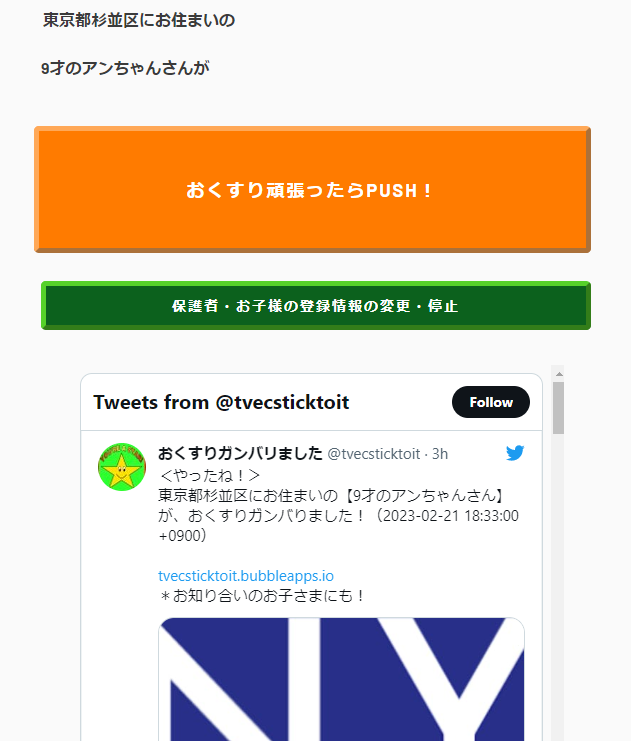631x741 pixels.
Task: Visit the tvecsticktoit.bubbleapps.io link
Action: [246, 576]
